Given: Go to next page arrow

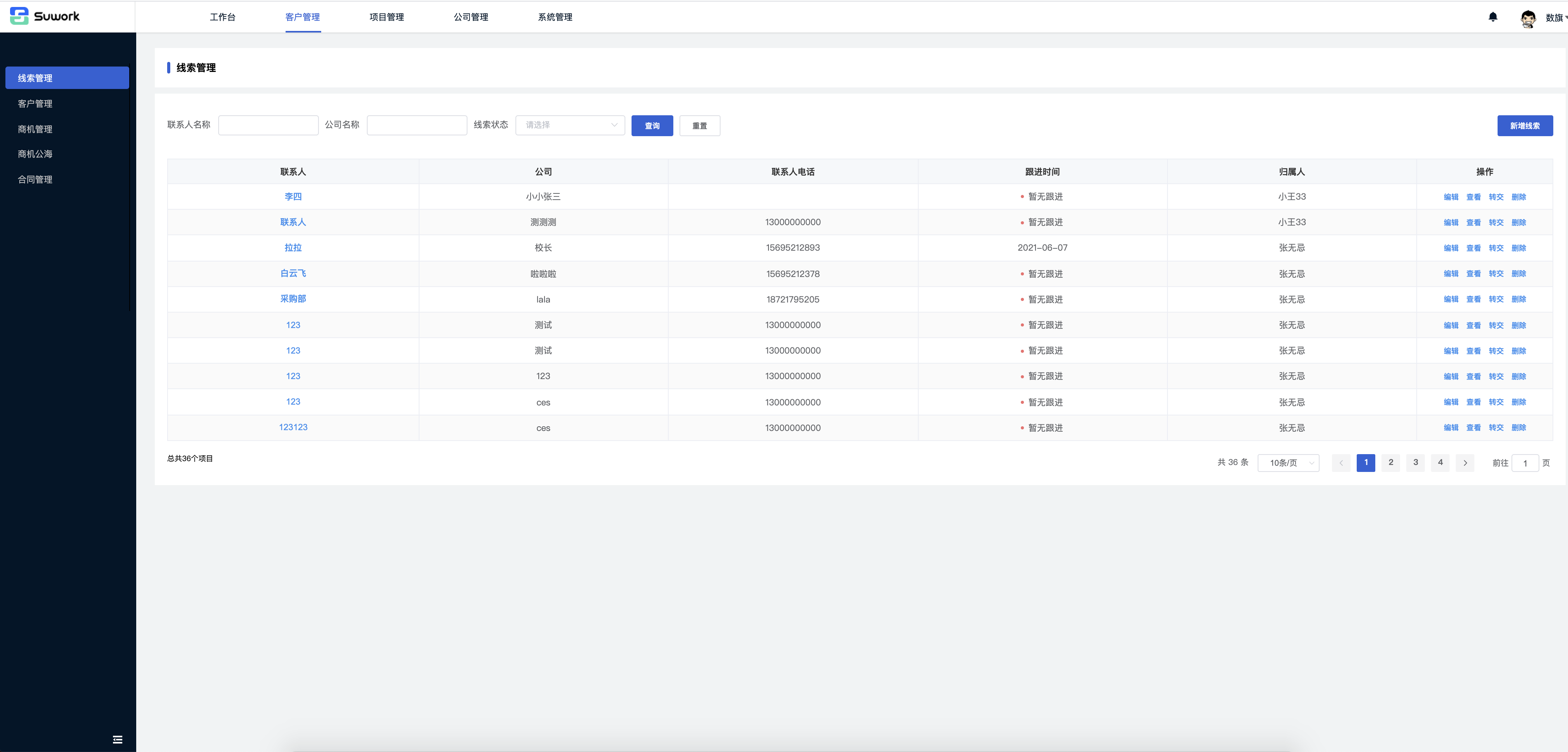Looking at the screenshot, I should coord(1465,463).
